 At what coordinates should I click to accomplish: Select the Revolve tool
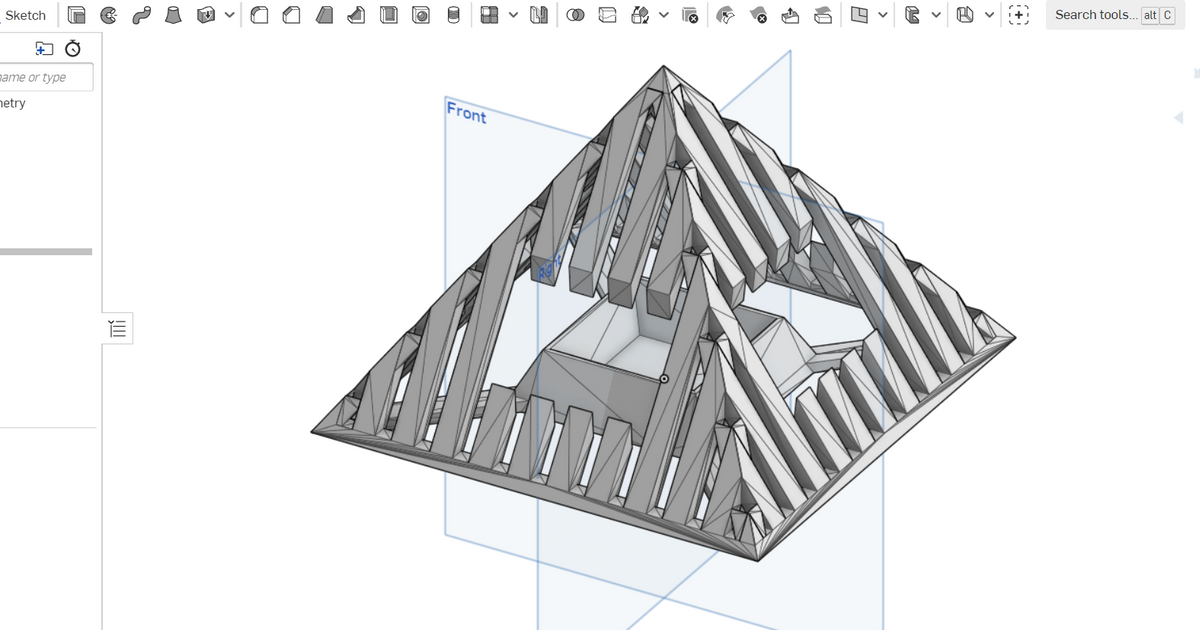105,14
